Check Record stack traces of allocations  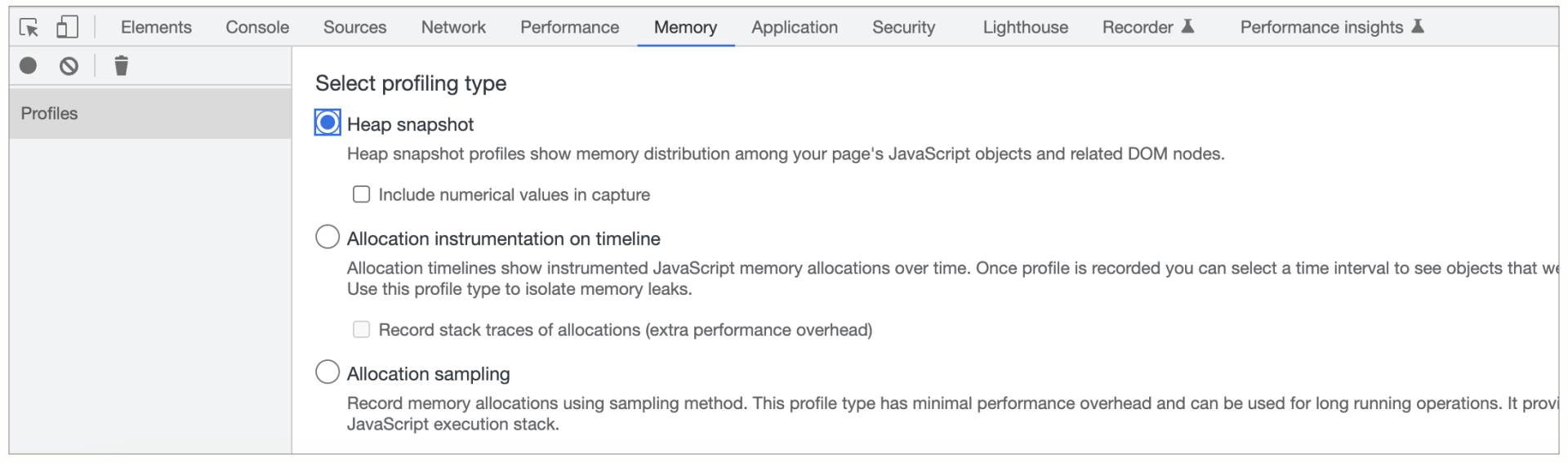click(361, 329)
